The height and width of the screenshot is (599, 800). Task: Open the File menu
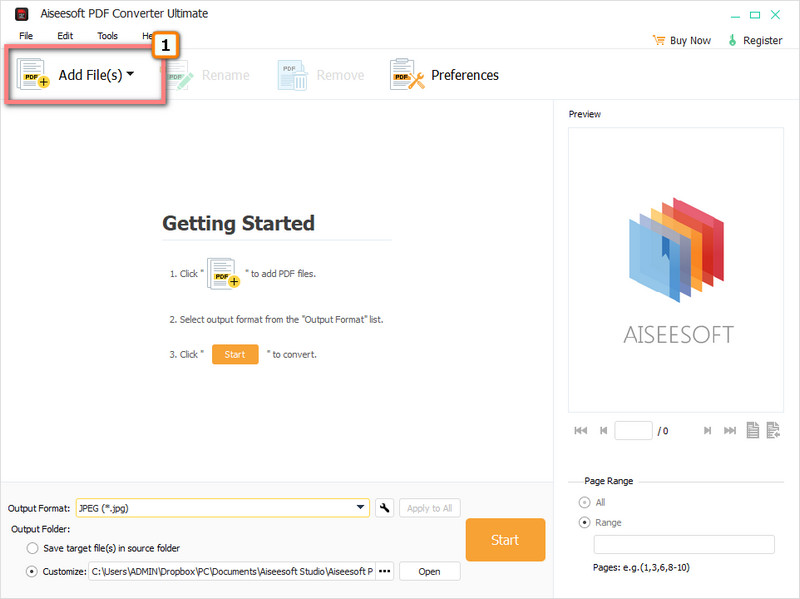click(26, 36)
